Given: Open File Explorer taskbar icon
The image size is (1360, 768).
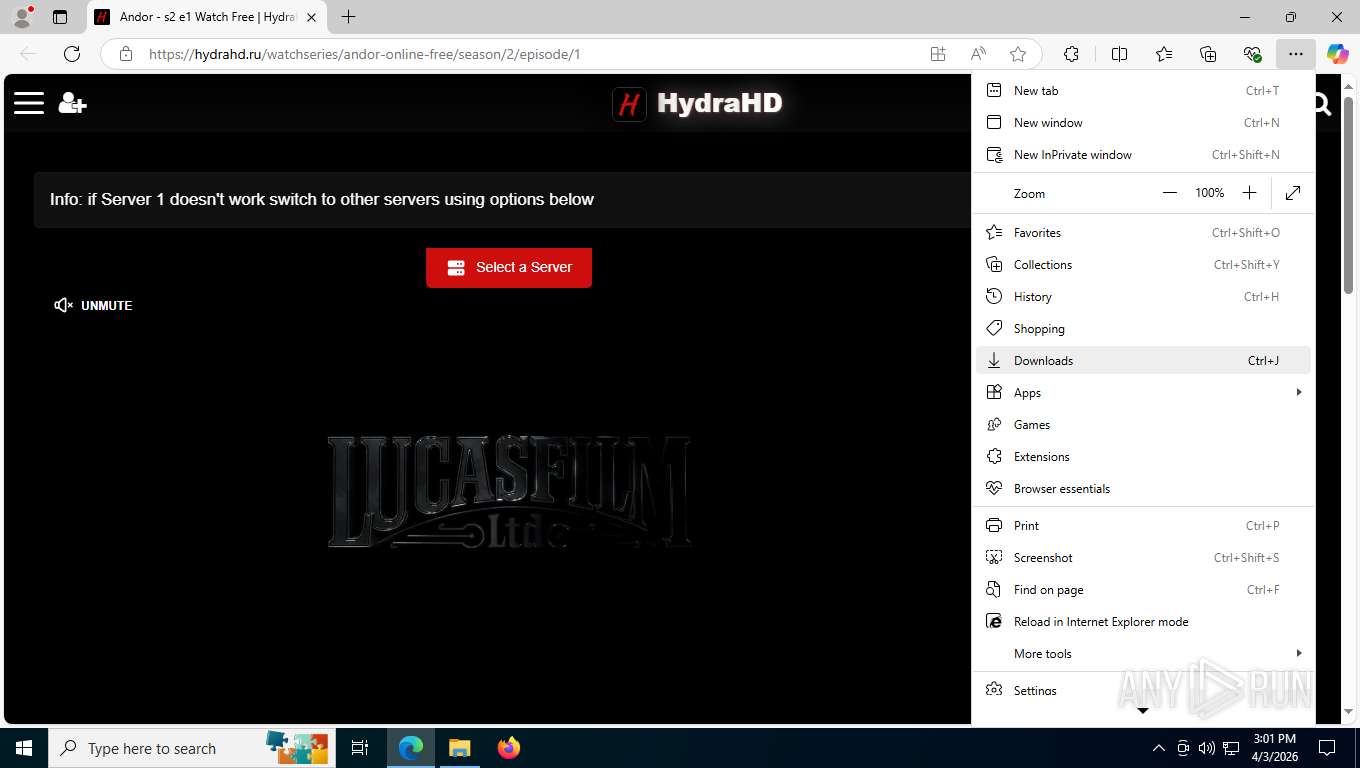Looking at the screenshot, I should (459, 748).
